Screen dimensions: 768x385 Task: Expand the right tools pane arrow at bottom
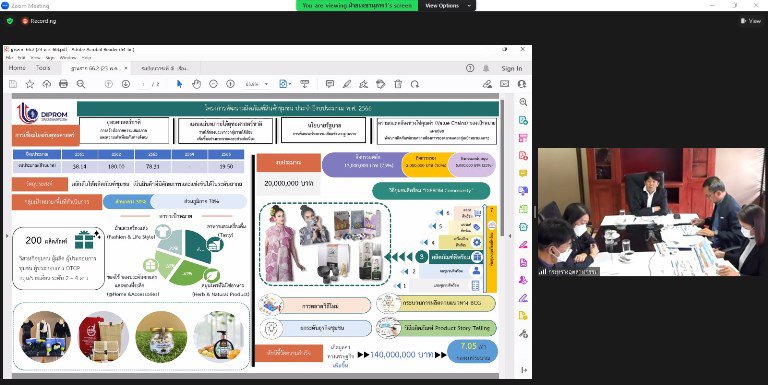(523, 370)
